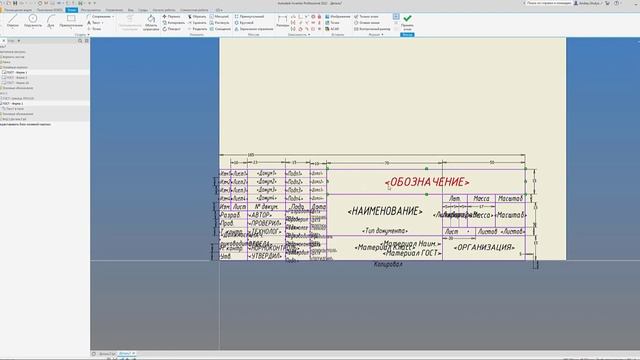Open the Вид ribbon tab
Viewport: 640px width, 360px height.
pos(131,10)
